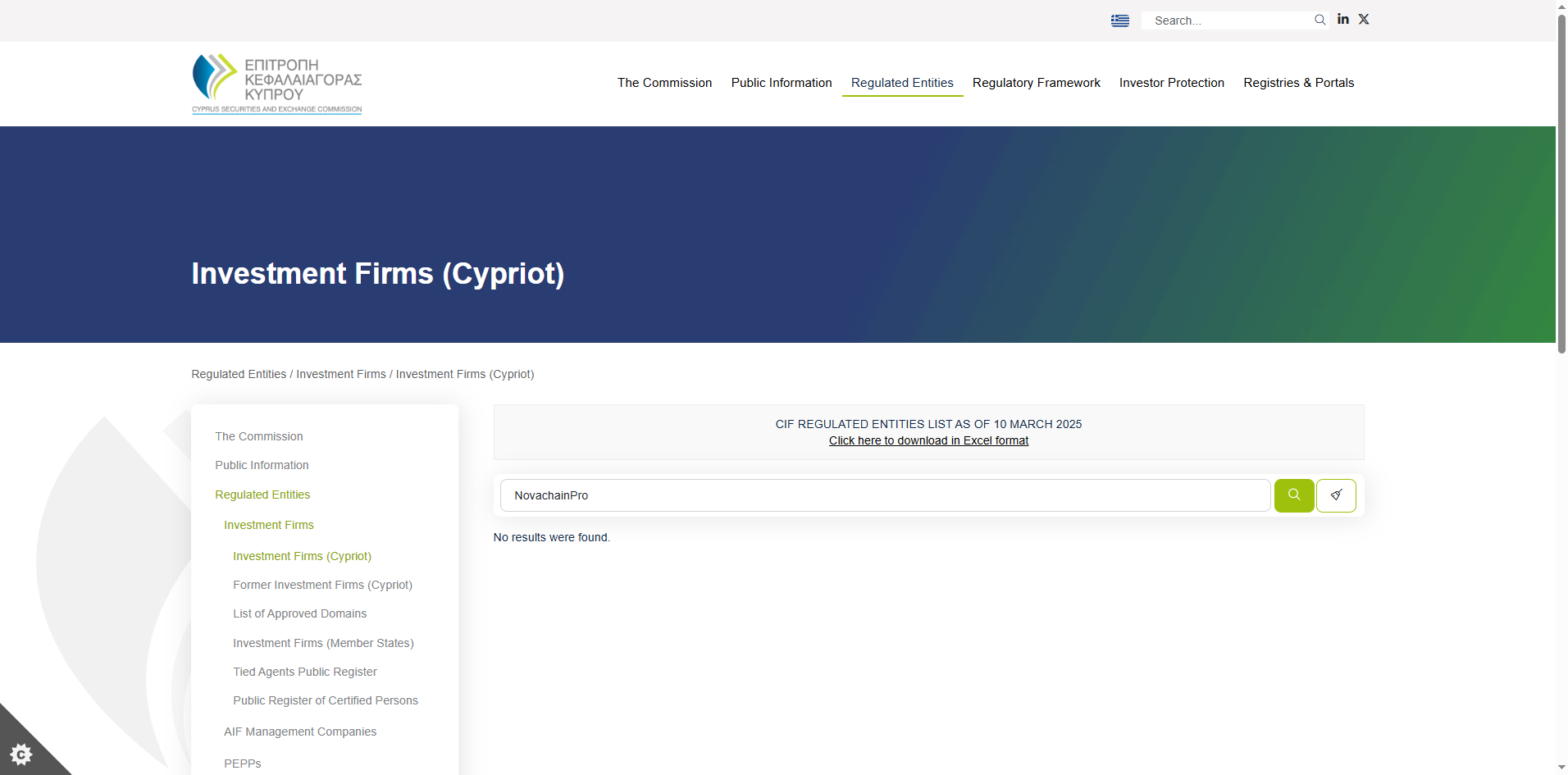
Task: Click download in Excel format link
Action: (x=928, y=440)
